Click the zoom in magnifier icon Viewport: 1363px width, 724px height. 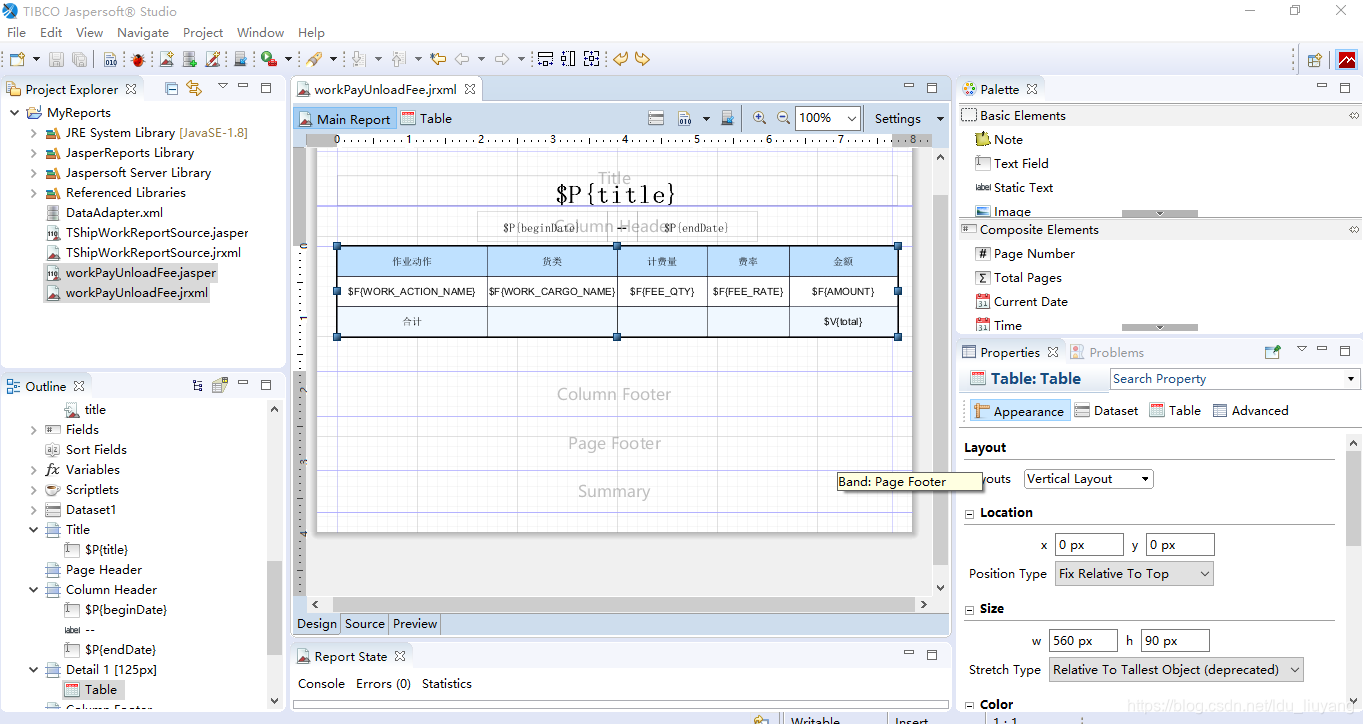(x=760, y=118)
